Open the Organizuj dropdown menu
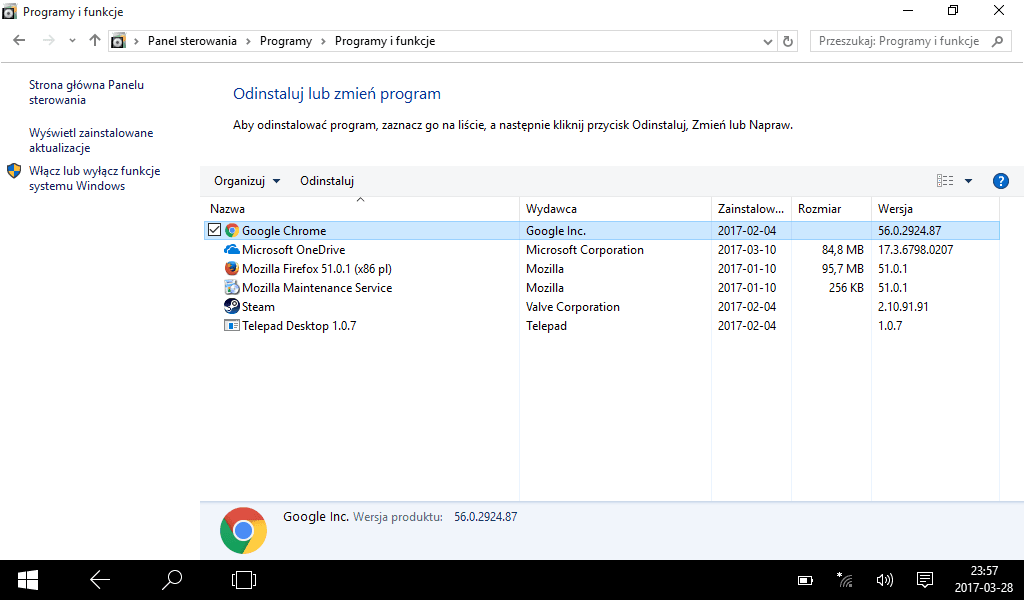The height and width of the screenshot is (600, 1024). pyautogui.click(x=247, y=181)
